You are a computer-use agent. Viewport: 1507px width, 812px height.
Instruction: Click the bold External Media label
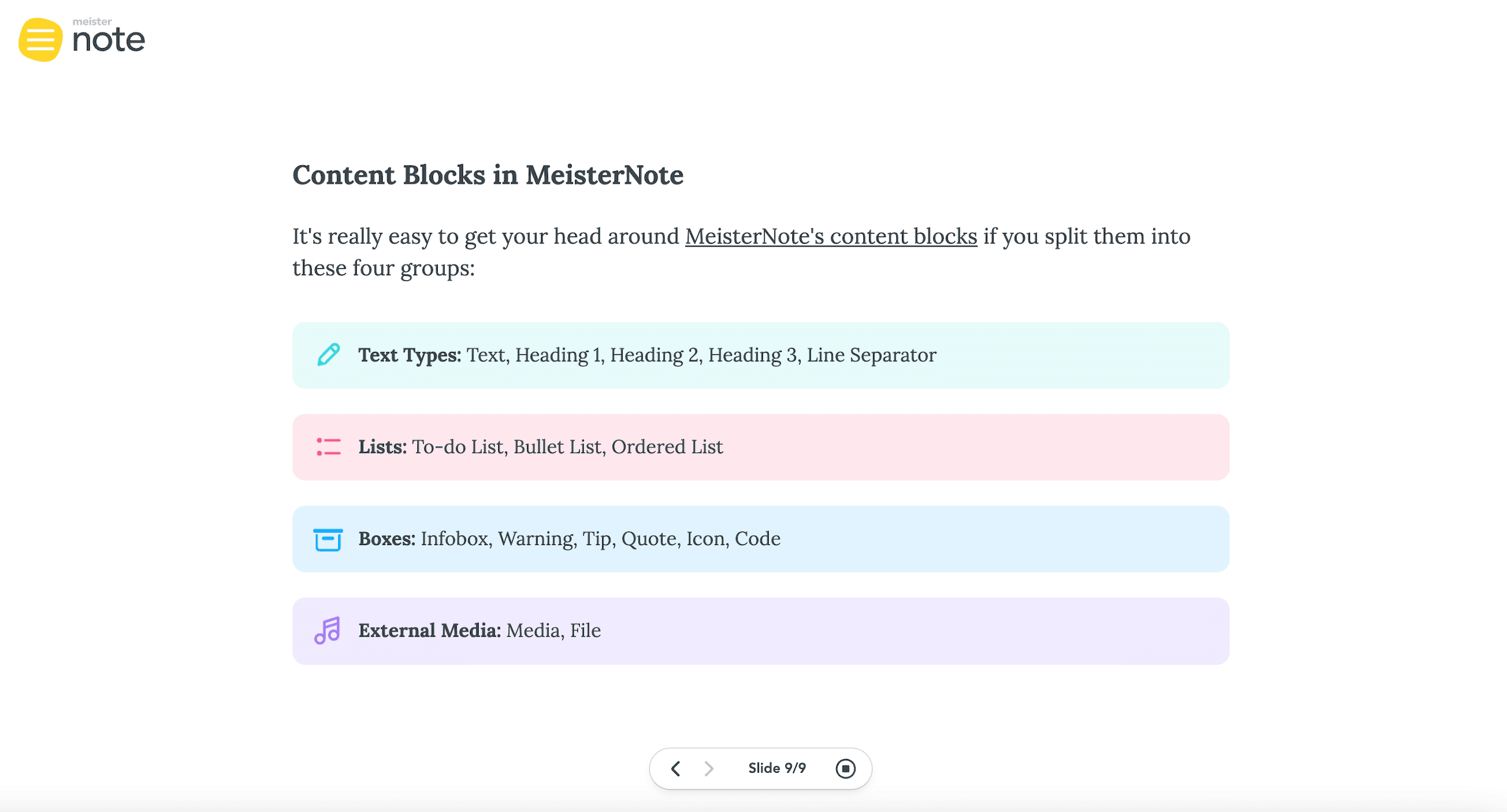430,631
